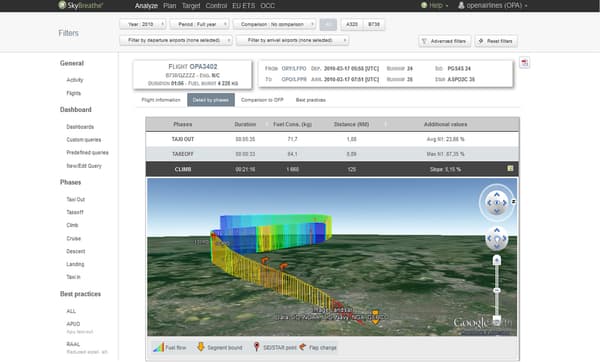Click the TAKEOFF phase row
The height and width of the screenshot is (362, 600).
[332, 154]
